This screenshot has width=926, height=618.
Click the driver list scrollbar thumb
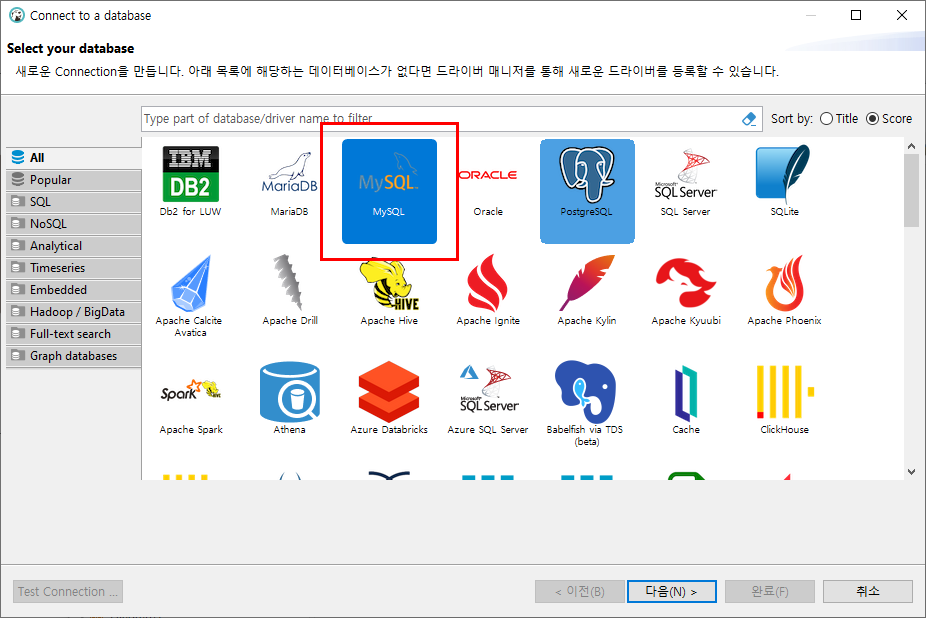[x=911, y=190]
